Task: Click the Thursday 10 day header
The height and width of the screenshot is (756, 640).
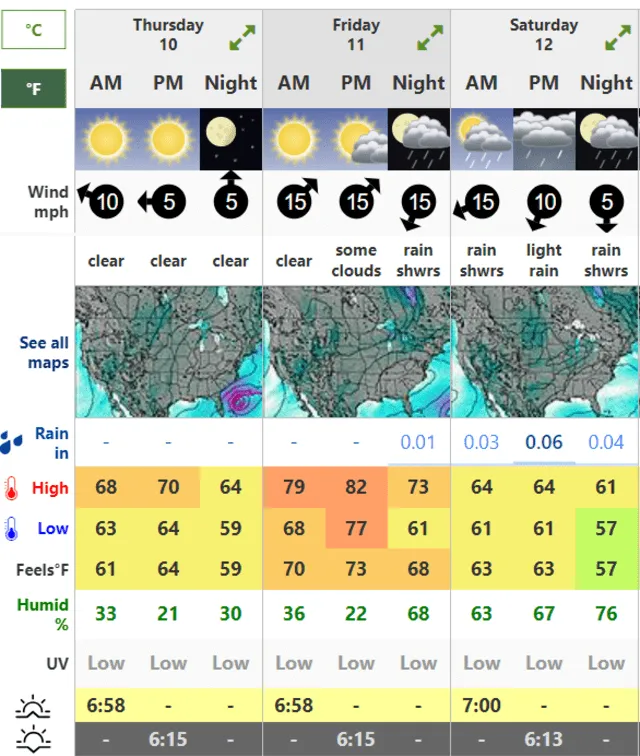Action: pos(168,34)
